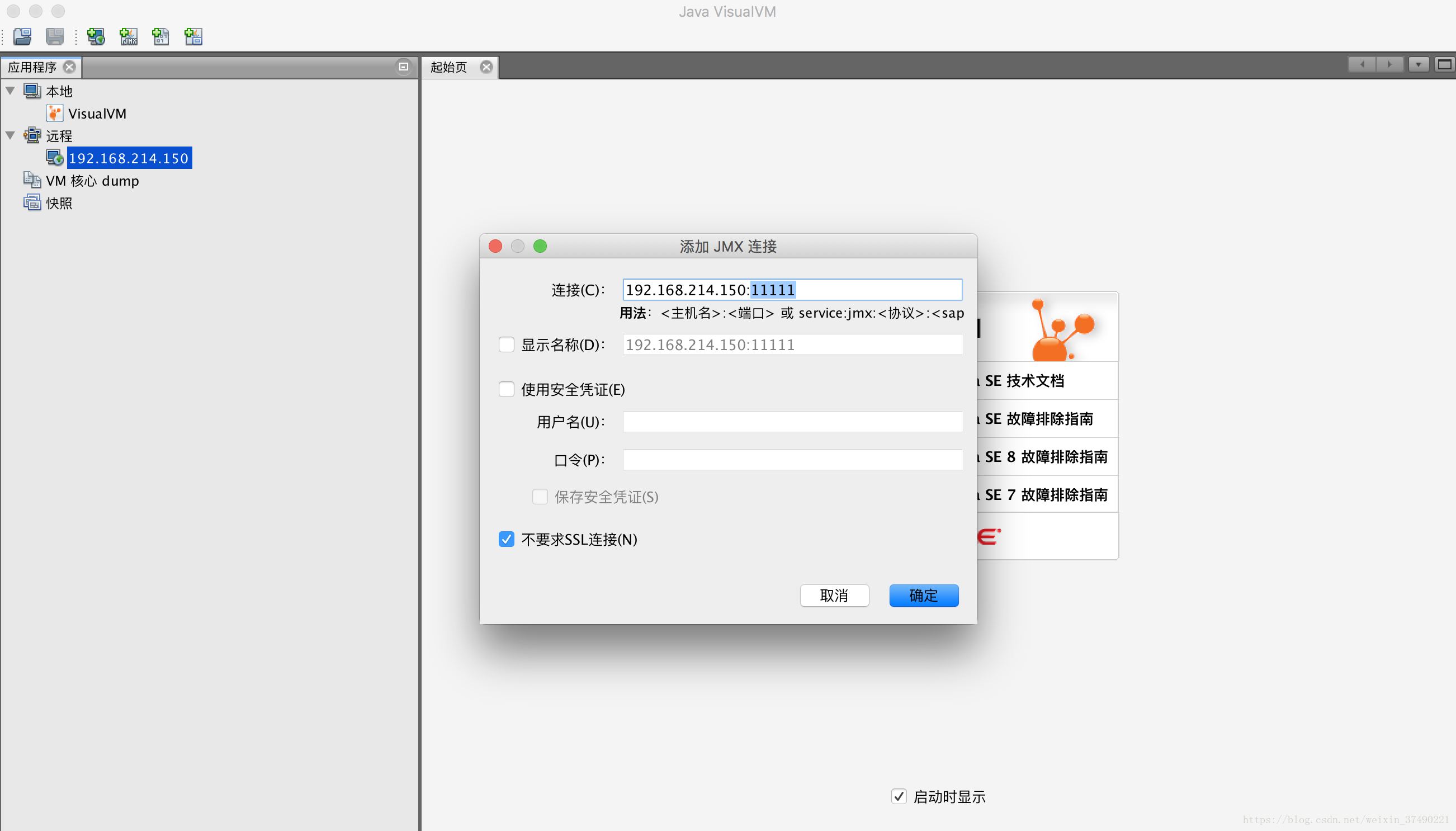
Task: Click the Add Remote Host toolbar icon
Action: coord(96,36)
